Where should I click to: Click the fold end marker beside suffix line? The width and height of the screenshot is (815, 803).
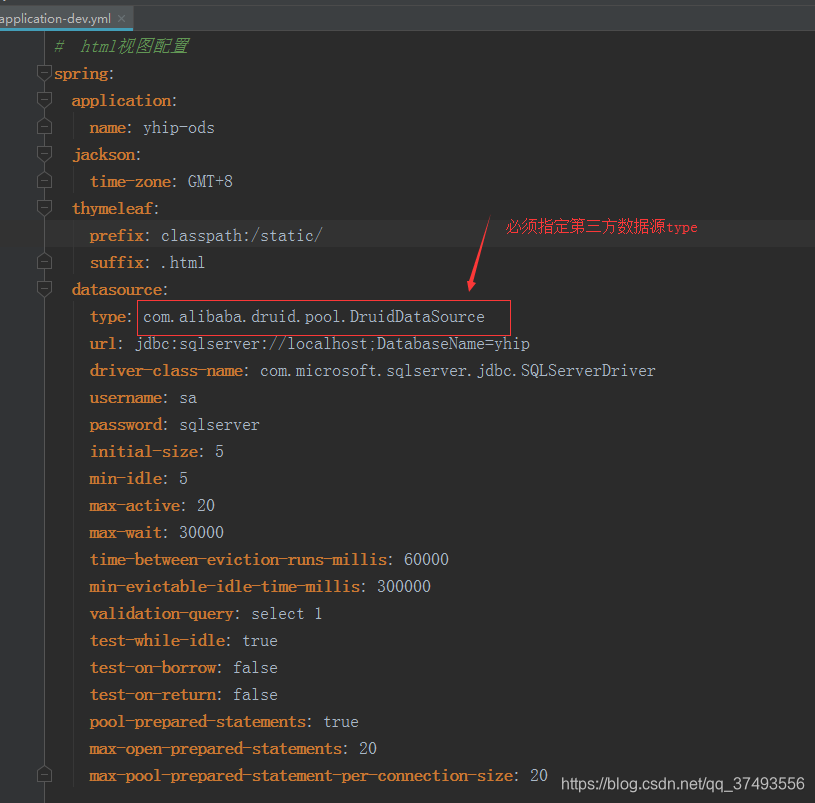(x=45, y=262)
